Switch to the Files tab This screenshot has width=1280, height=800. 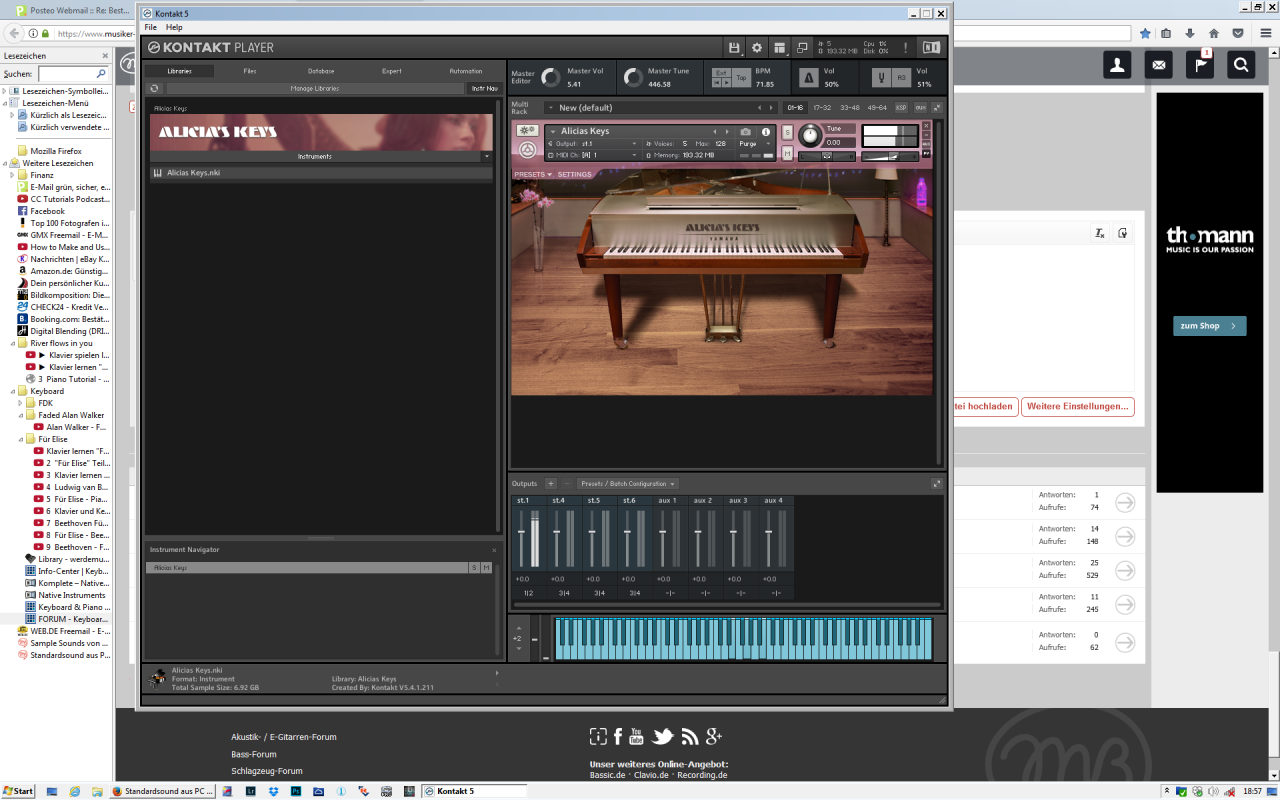(x=250, y=71)
